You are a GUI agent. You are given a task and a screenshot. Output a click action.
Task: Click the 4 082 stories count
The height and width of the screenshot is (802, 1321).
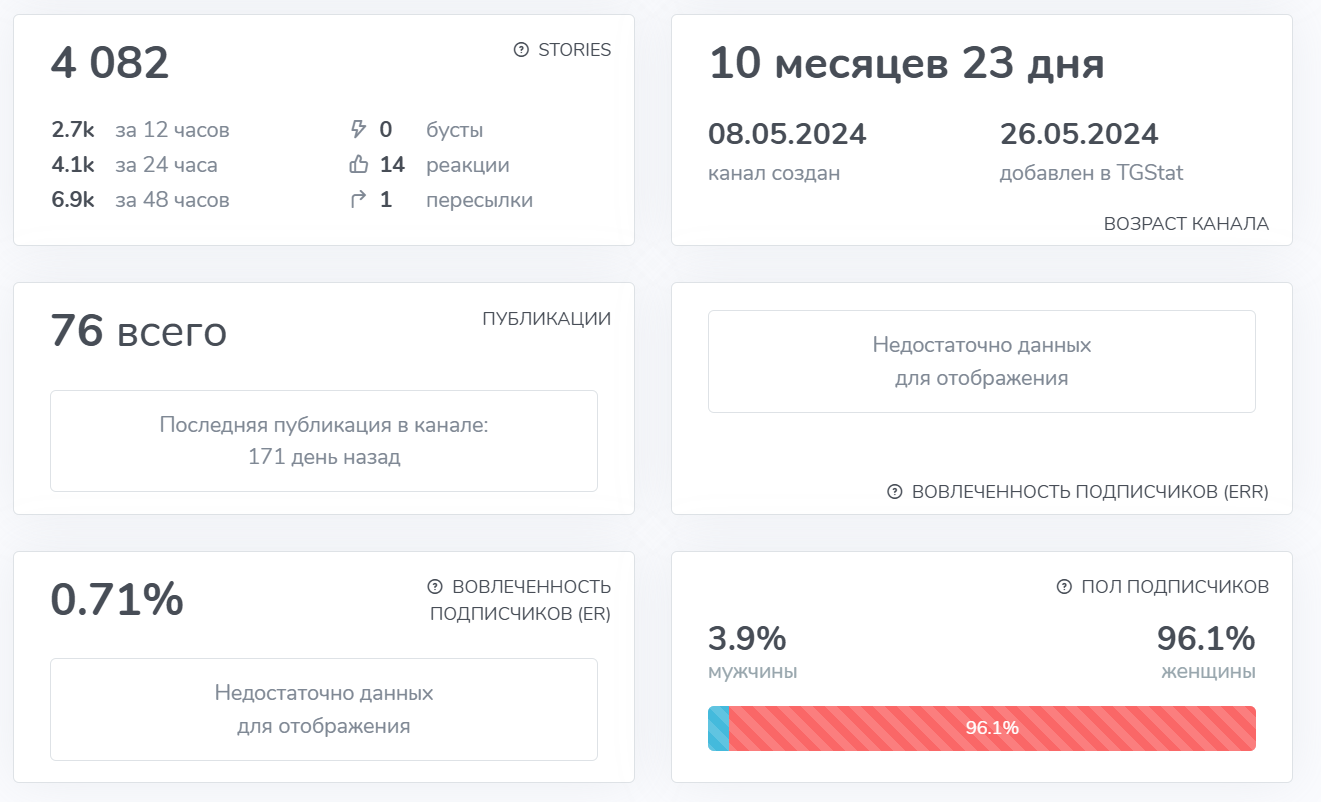pos(110,64)
